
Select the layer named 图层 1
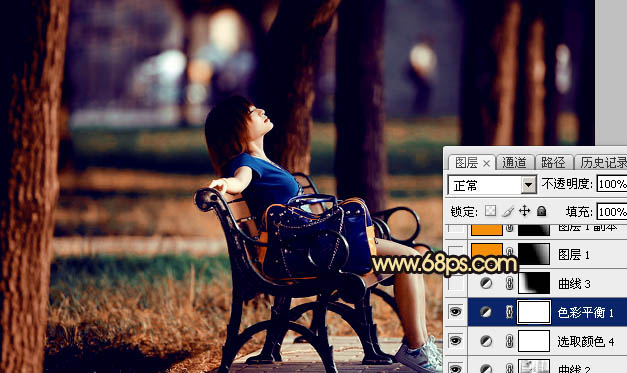(x=573, y=254)
